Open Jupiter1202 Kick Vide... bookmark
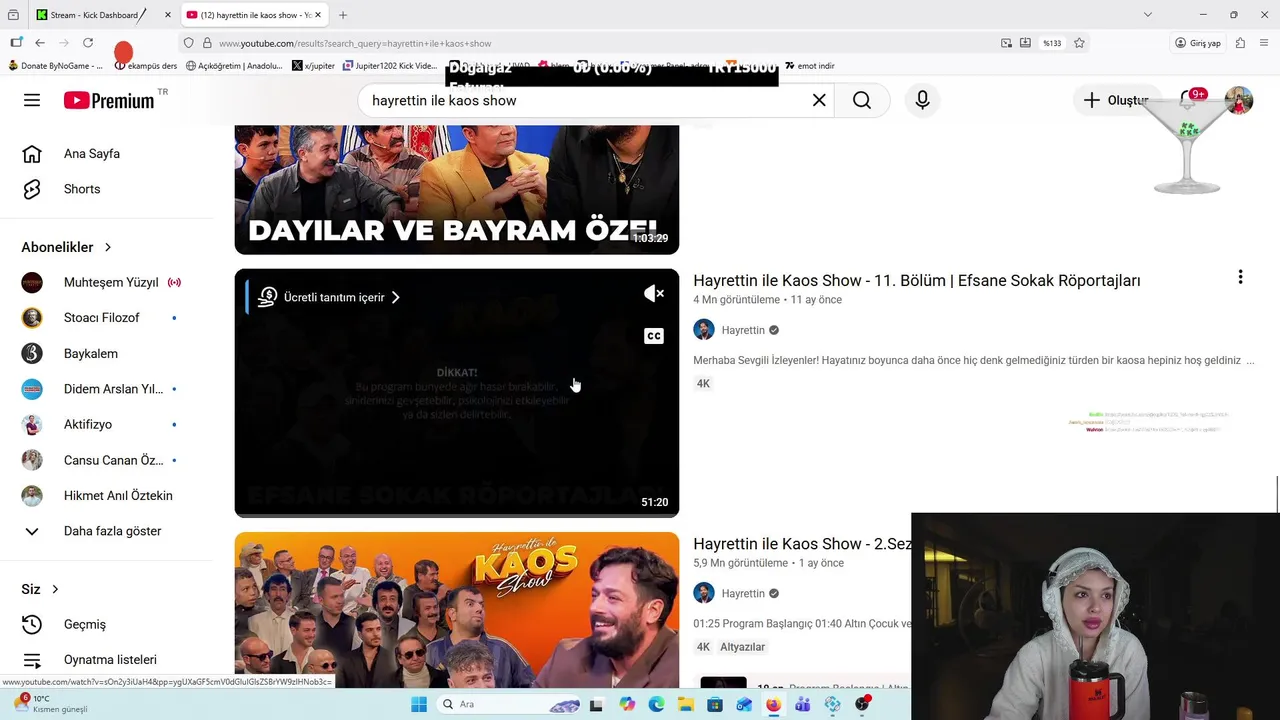The width and height of the screenshot is (1280, 720). point(390,66)
